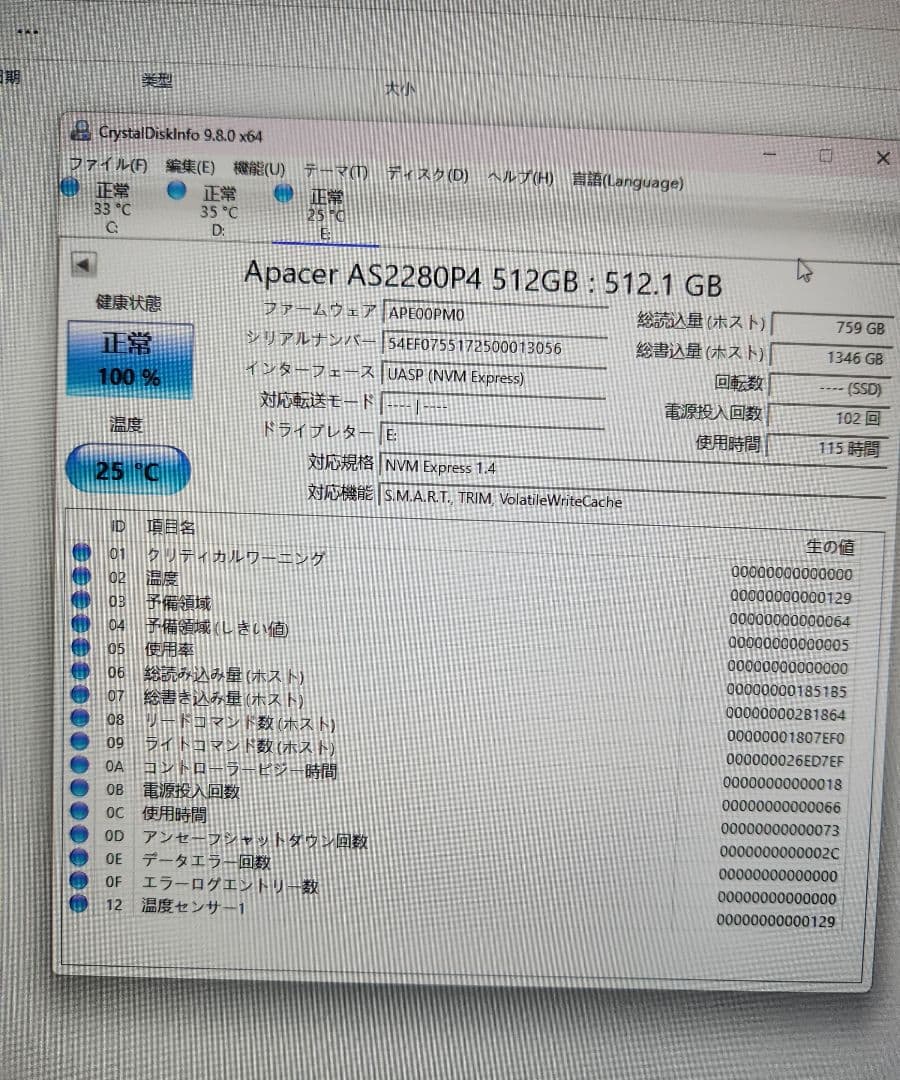The width and height of the screenshot is (900, 1080).
Task: Click status dot for ID 07 総書き込み量
Action: [x=80, y=694]
